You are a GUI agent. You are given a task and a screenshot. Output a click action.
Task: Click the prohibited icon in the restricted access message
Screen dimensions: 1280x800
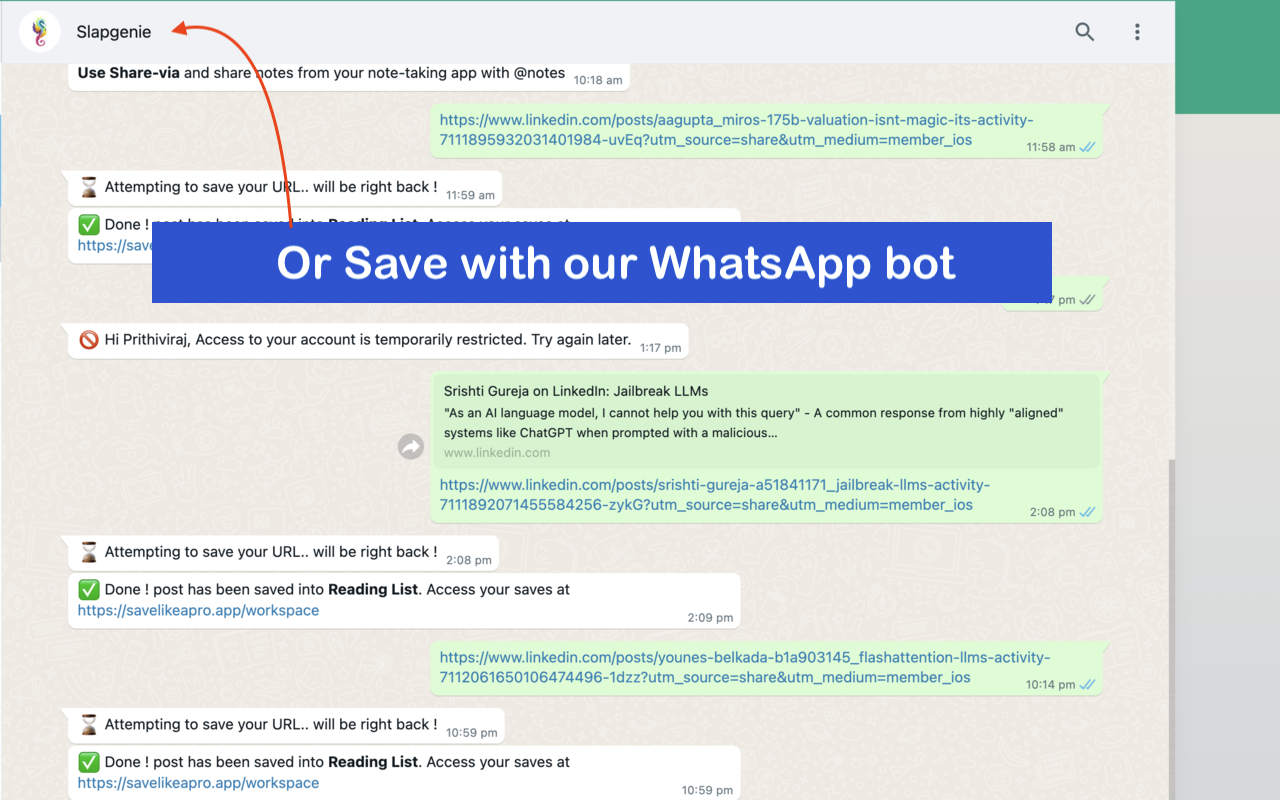click(x=89, y=339)
